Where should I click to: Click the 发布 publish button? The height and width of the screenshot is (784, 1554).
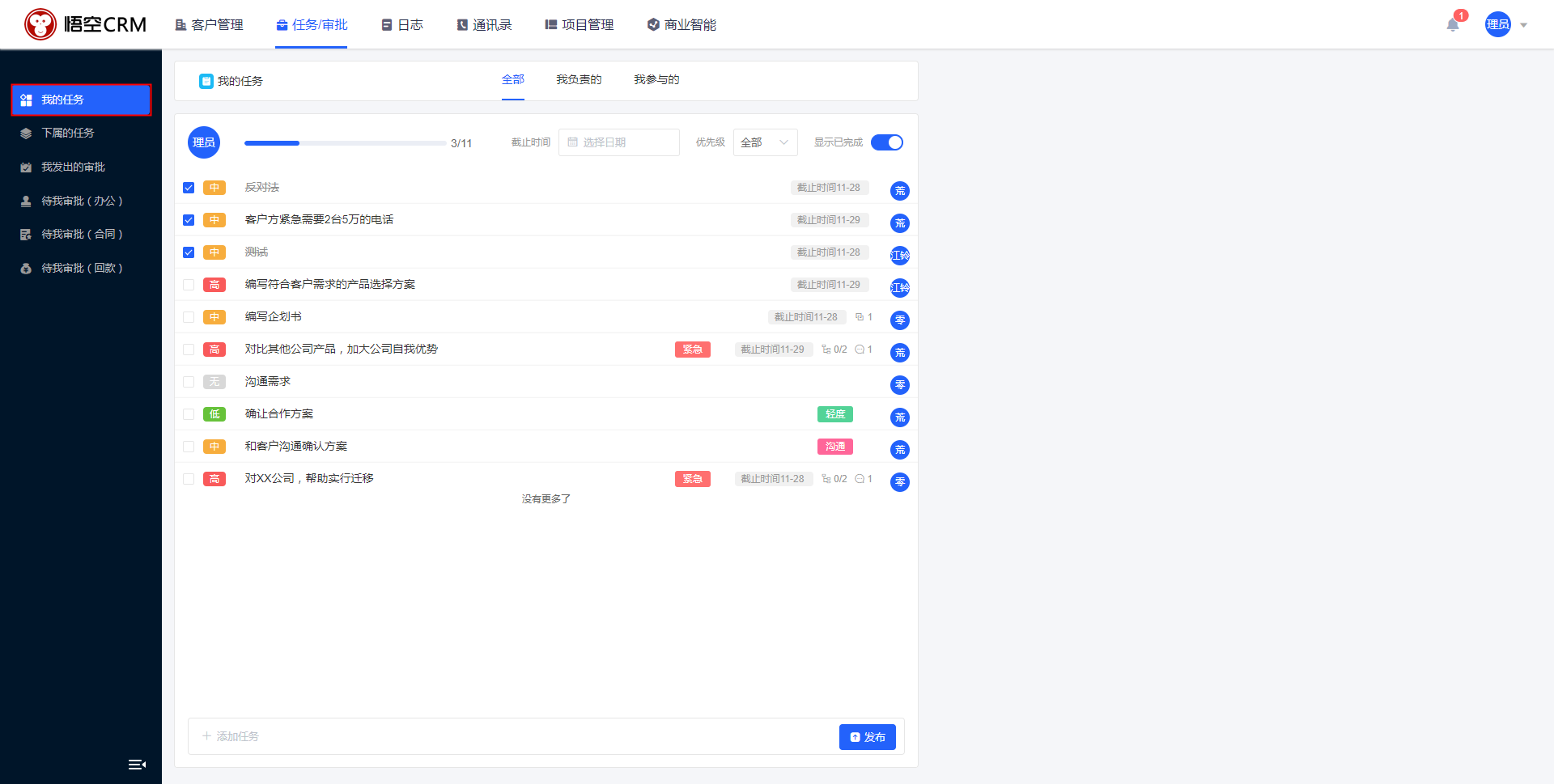pos(867,736)
